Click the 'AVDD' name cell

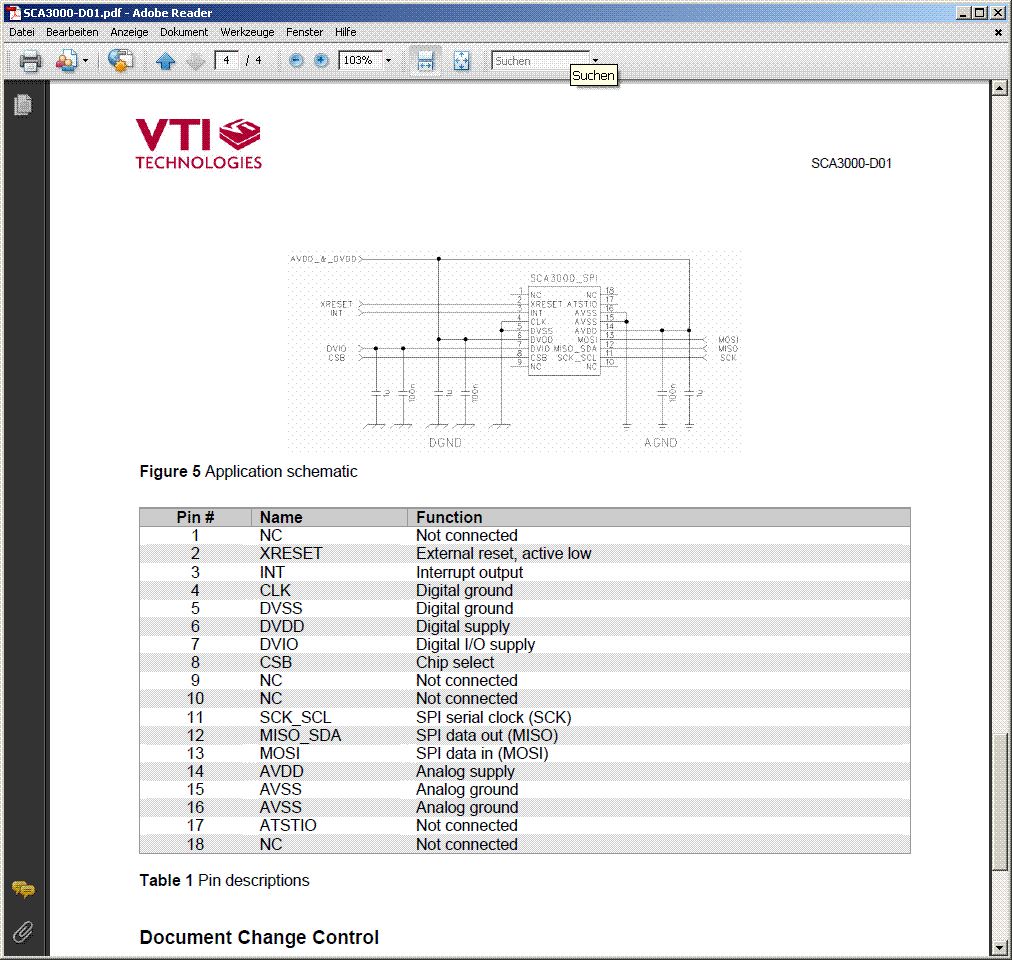coord(281,771)
